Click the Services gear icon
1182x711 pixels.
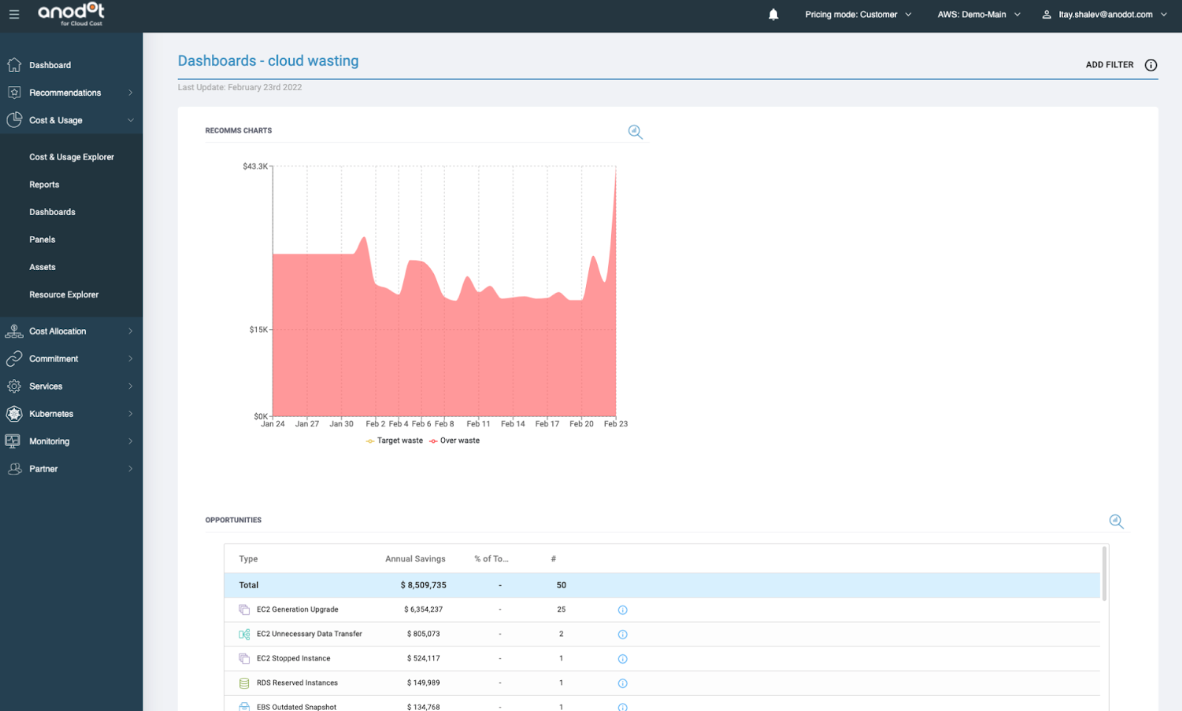14,386
